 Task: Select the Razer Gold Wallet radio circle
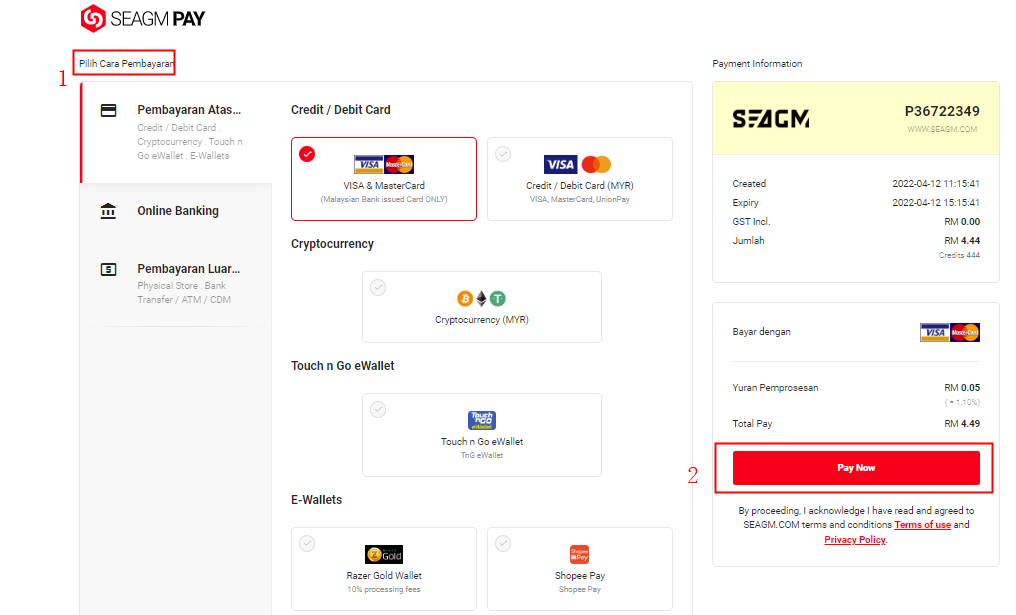(x=307, y=544)
